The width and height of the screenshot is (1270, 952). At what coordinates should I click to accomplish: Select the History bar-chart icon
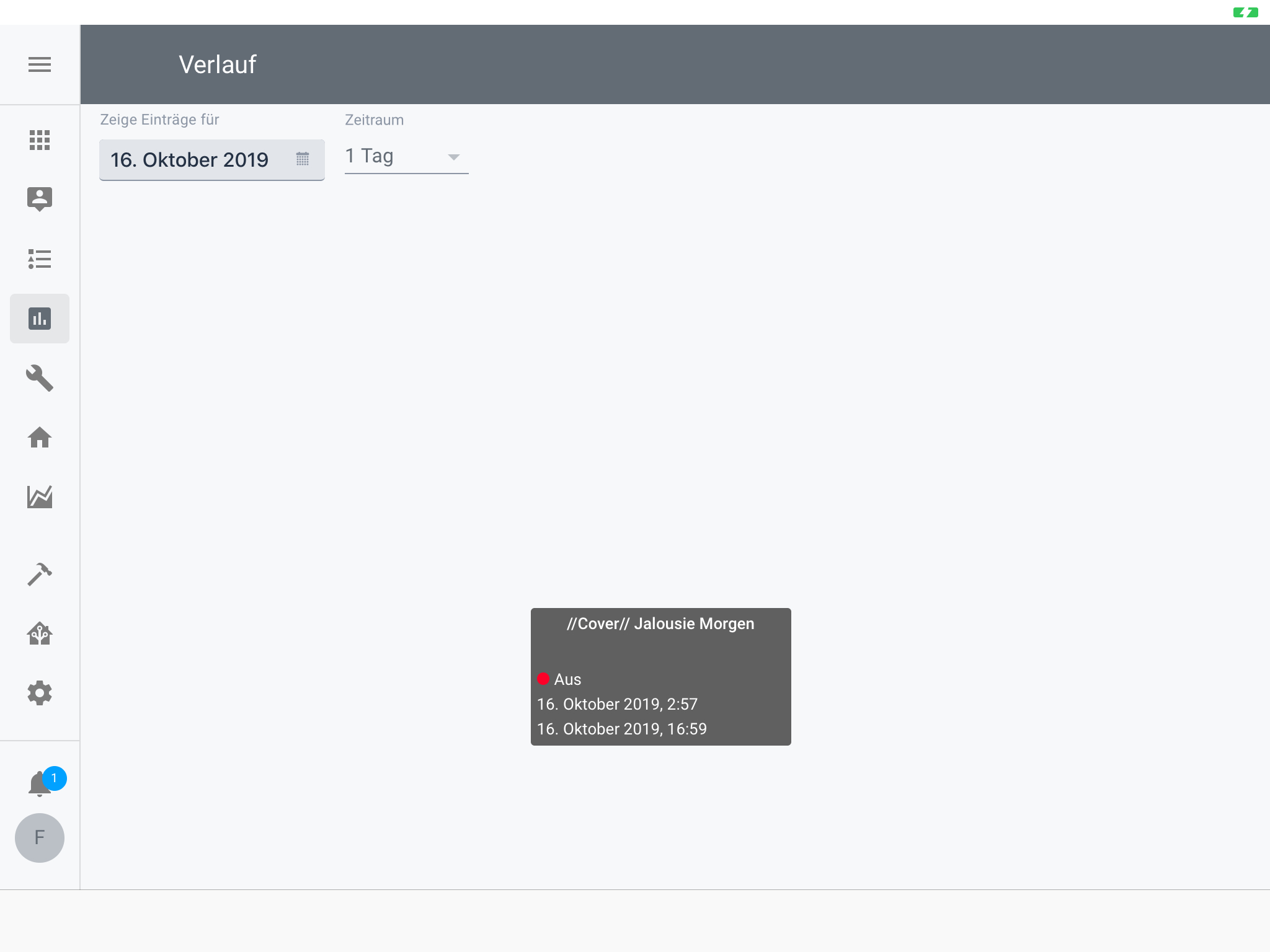pyautogui.click(x=40, y=319)
